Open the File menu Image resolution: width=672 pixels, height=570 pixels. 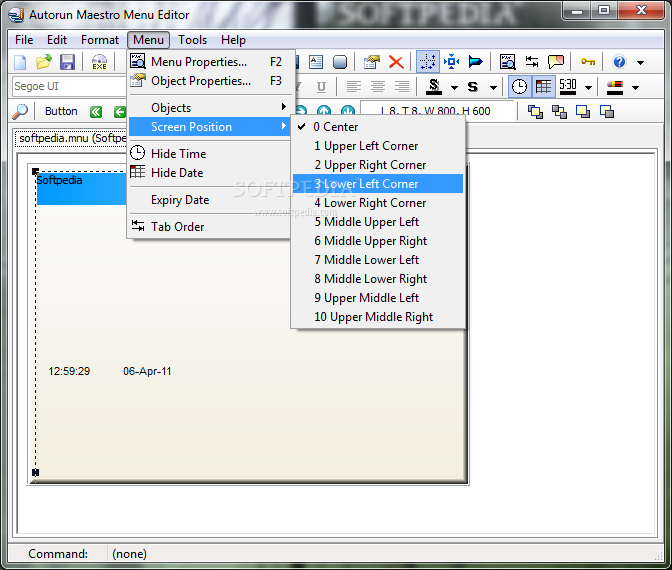pos(24,40)
